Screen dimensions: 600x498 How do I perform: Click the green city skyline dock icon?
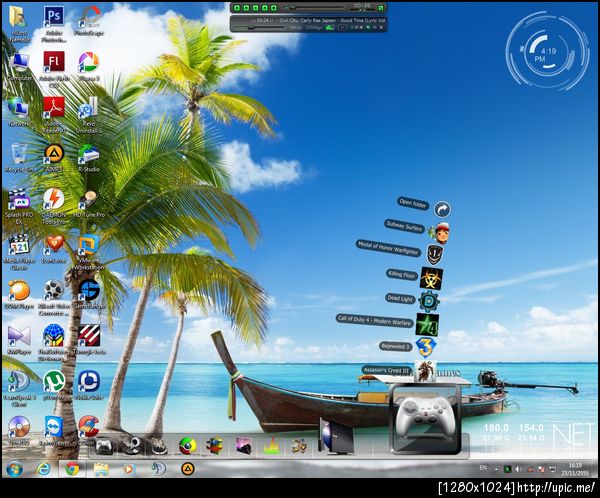pos(271,446)
